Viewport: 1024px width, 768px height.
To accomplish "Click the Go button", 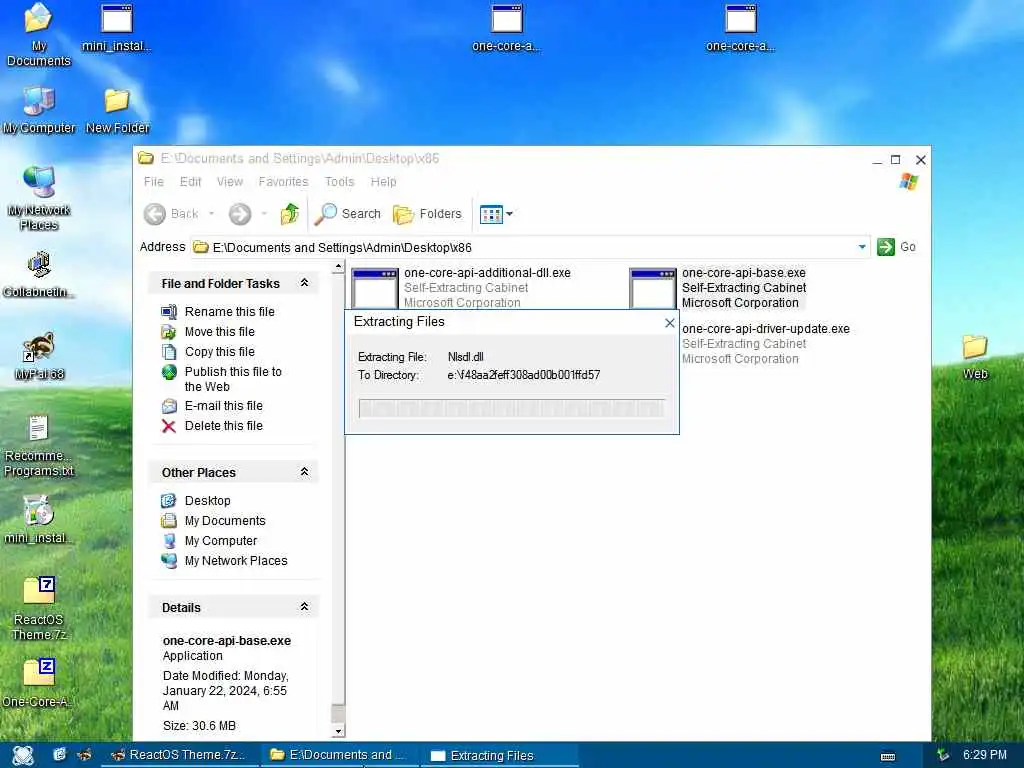I will (897, 247).
